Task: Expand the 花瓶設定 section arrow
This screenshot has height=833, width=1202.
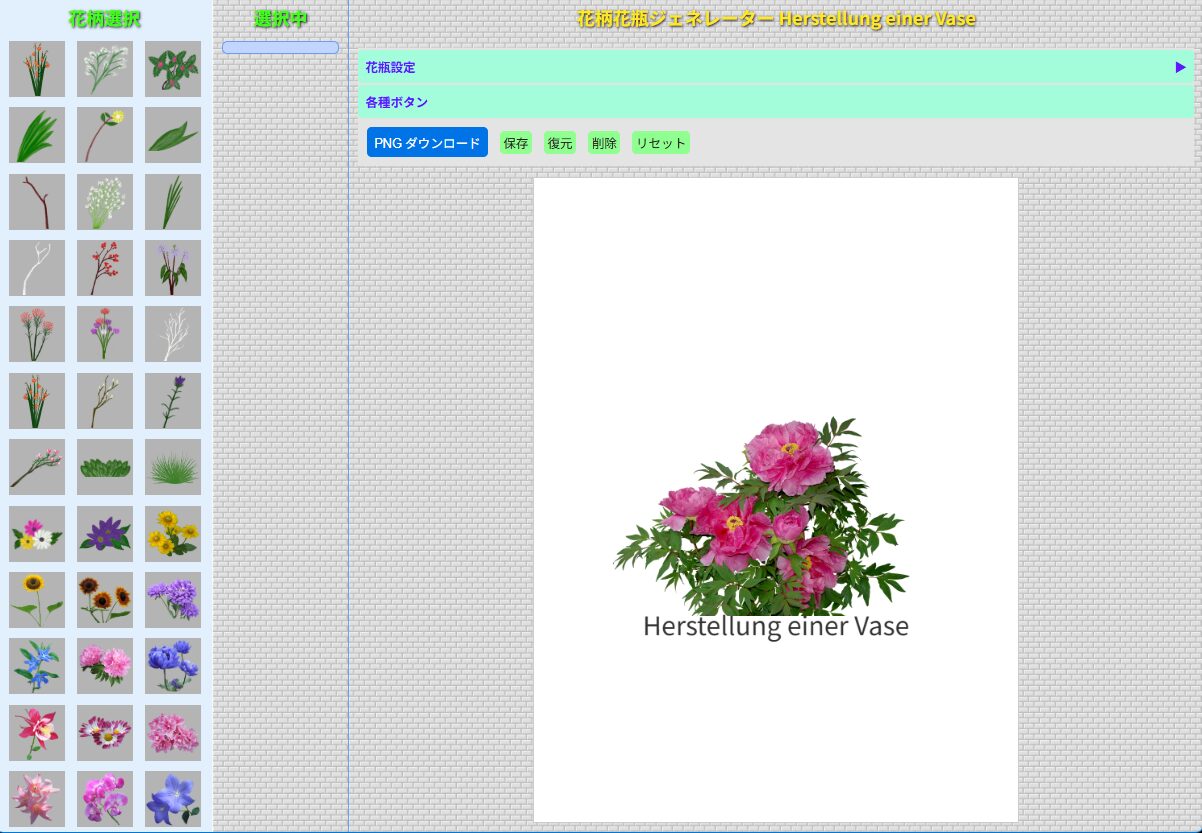Action: [1180, 67]
